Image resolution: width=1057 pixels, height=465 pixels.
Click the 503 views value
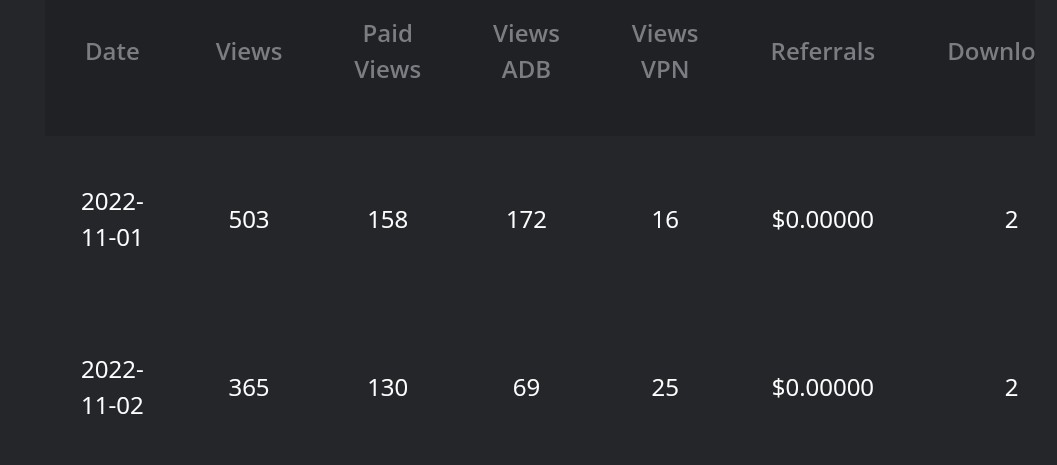(x=249, y=220)
